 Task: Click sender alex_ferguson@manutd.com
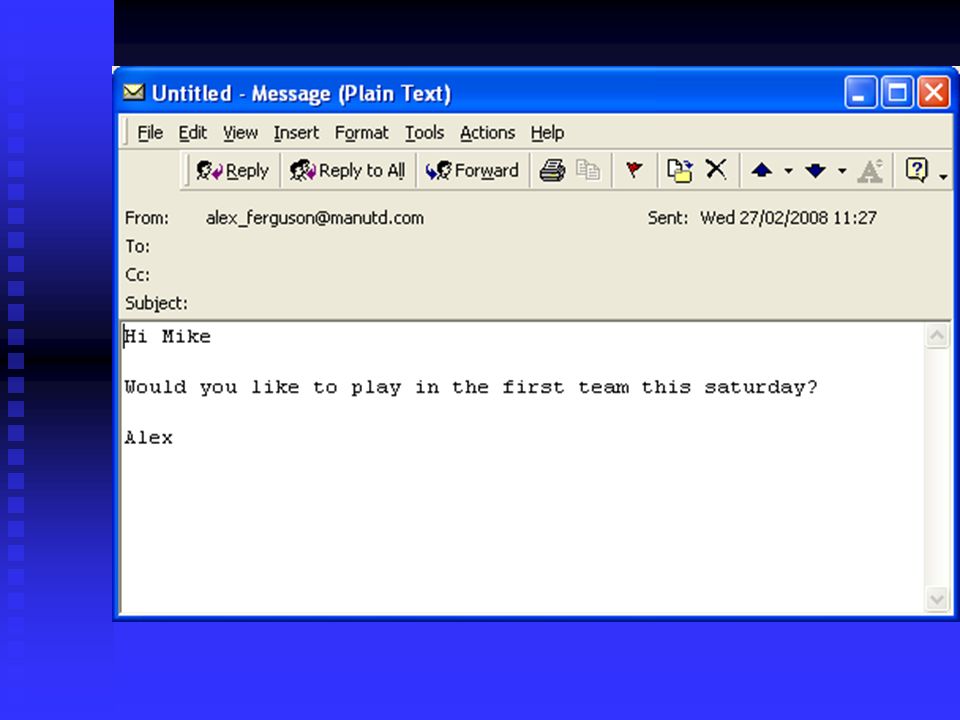click(x=315, y=218)
